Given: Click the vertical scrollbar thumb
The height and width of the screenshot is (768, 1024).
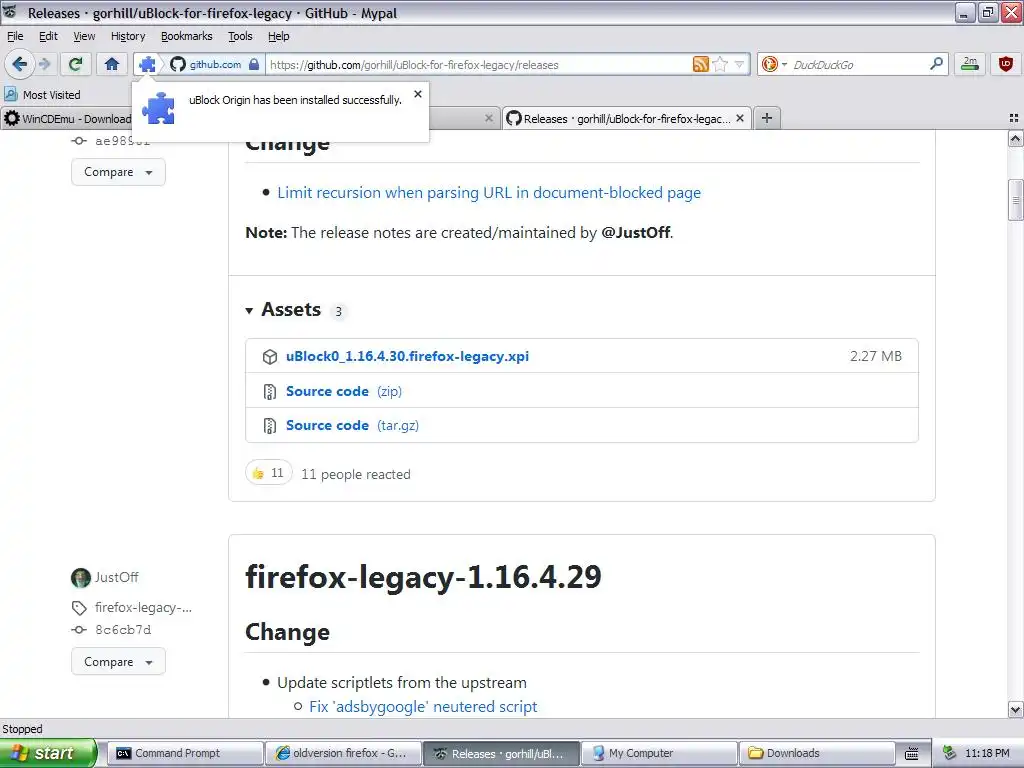Looking at the screenshot, I should click(1016, 200).
